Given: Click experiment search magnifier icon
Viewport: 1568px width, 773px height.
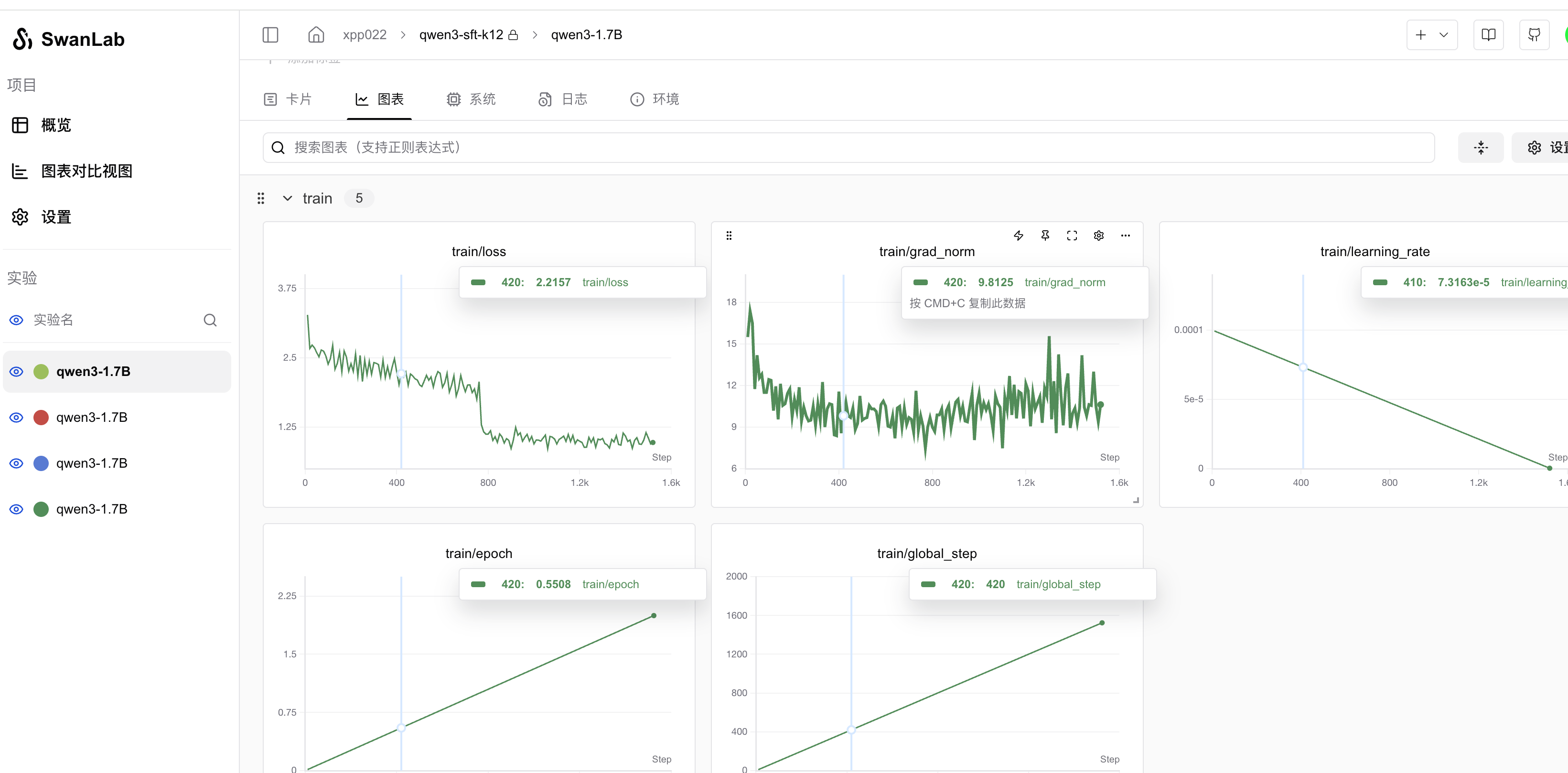Looking at the screenshot, I should click(210, 320).
